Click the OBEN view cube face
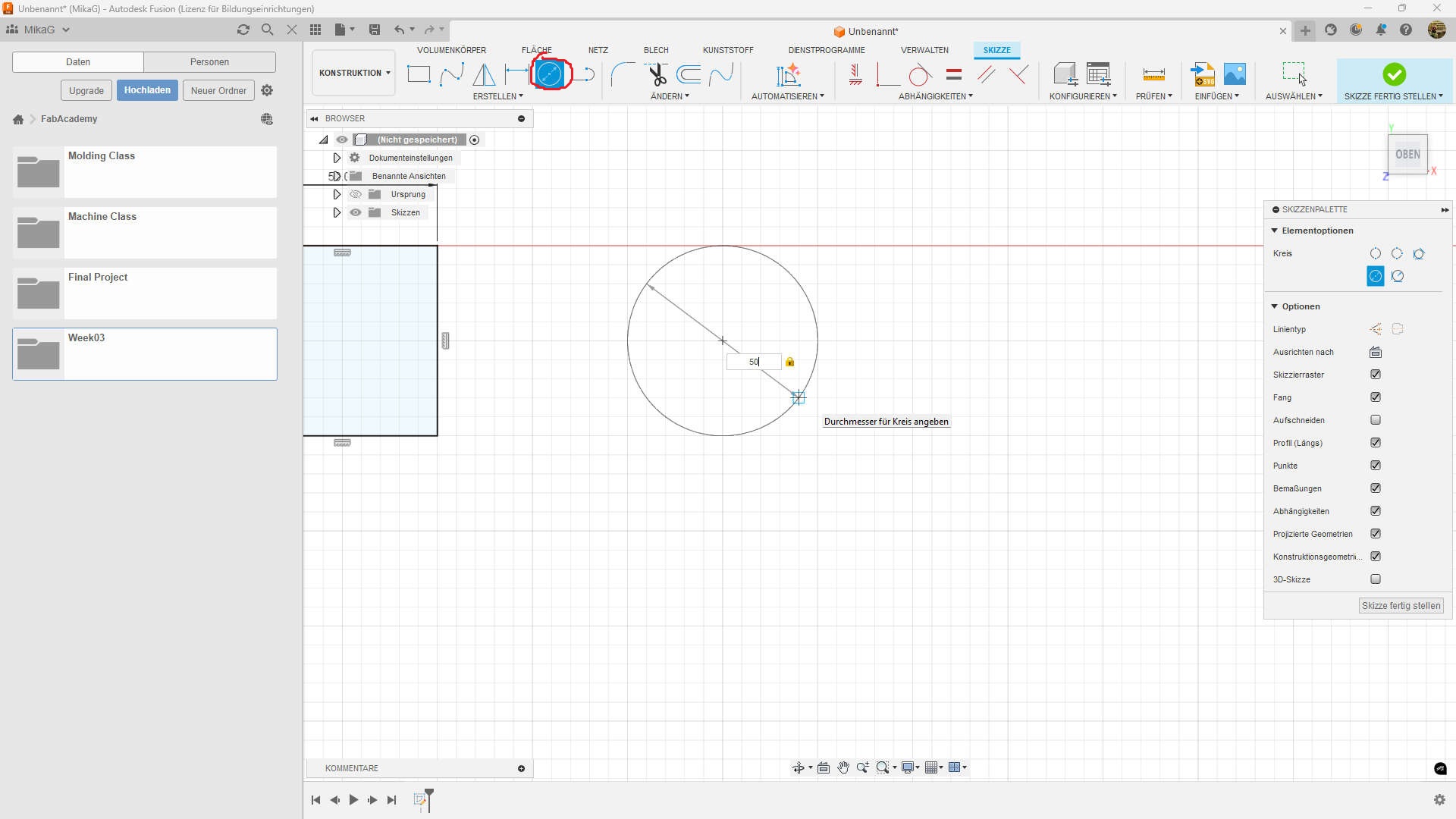This screenshot has height=819, width=1456. click(x=1407, y=155)
